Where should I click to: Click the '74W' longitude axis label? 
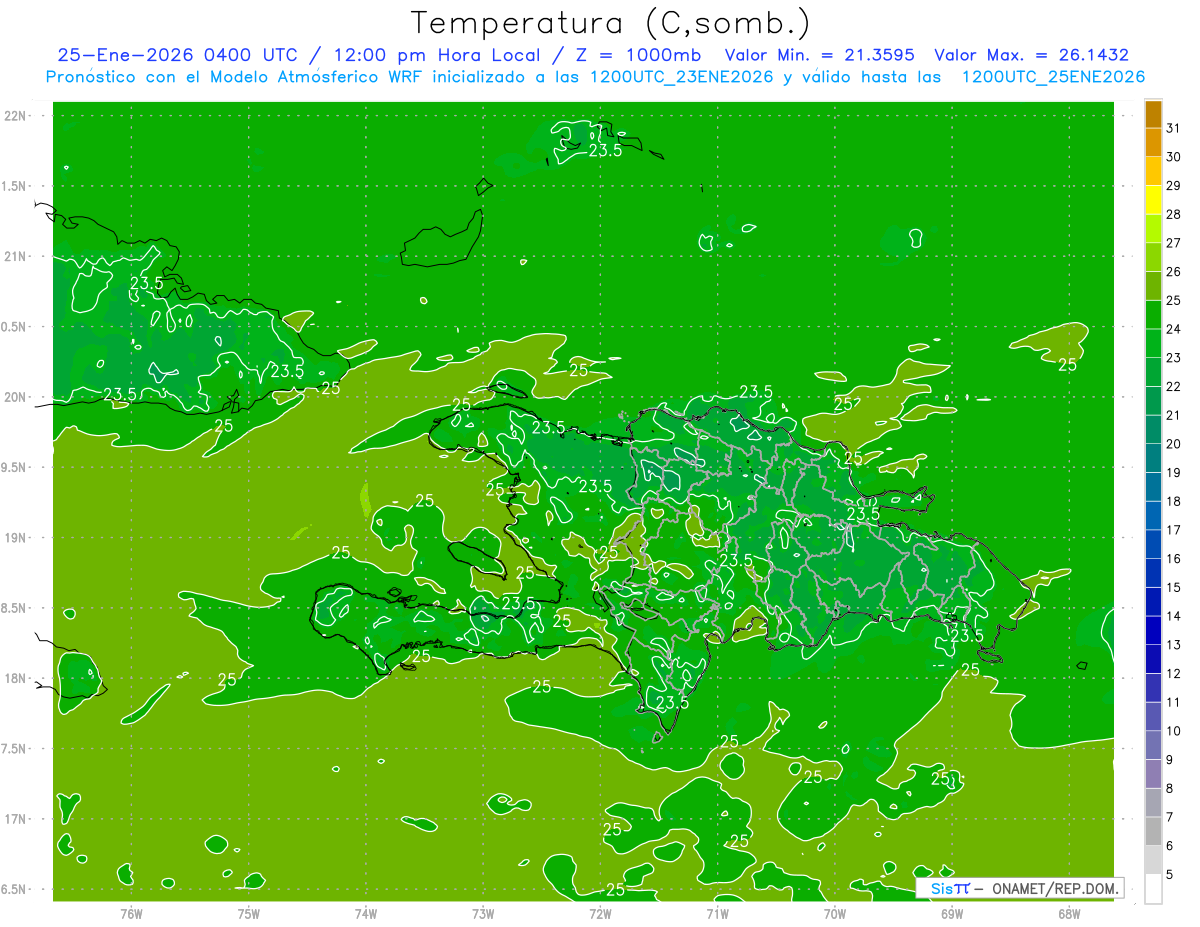(366, 914)
